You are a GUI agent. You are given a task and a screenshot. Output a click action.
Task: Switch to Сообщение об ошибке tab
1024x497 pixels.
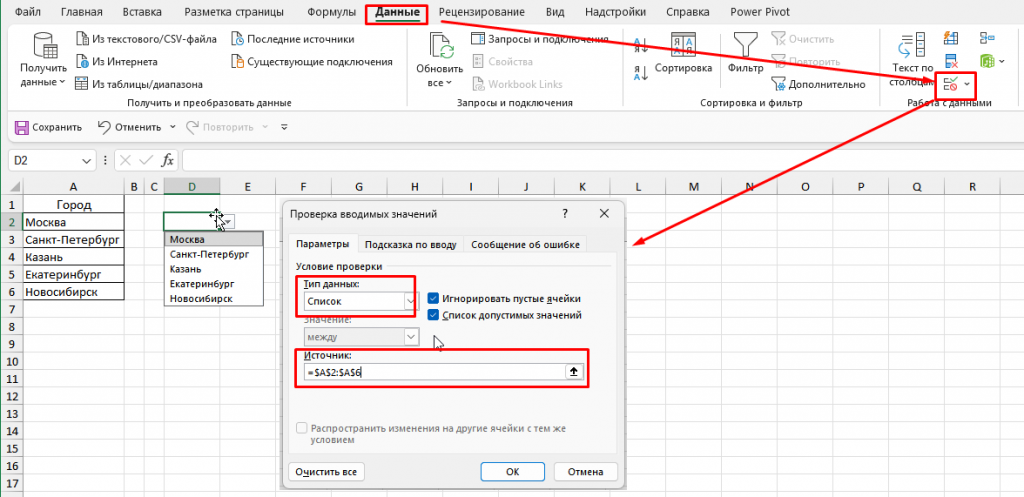point(525,245)
